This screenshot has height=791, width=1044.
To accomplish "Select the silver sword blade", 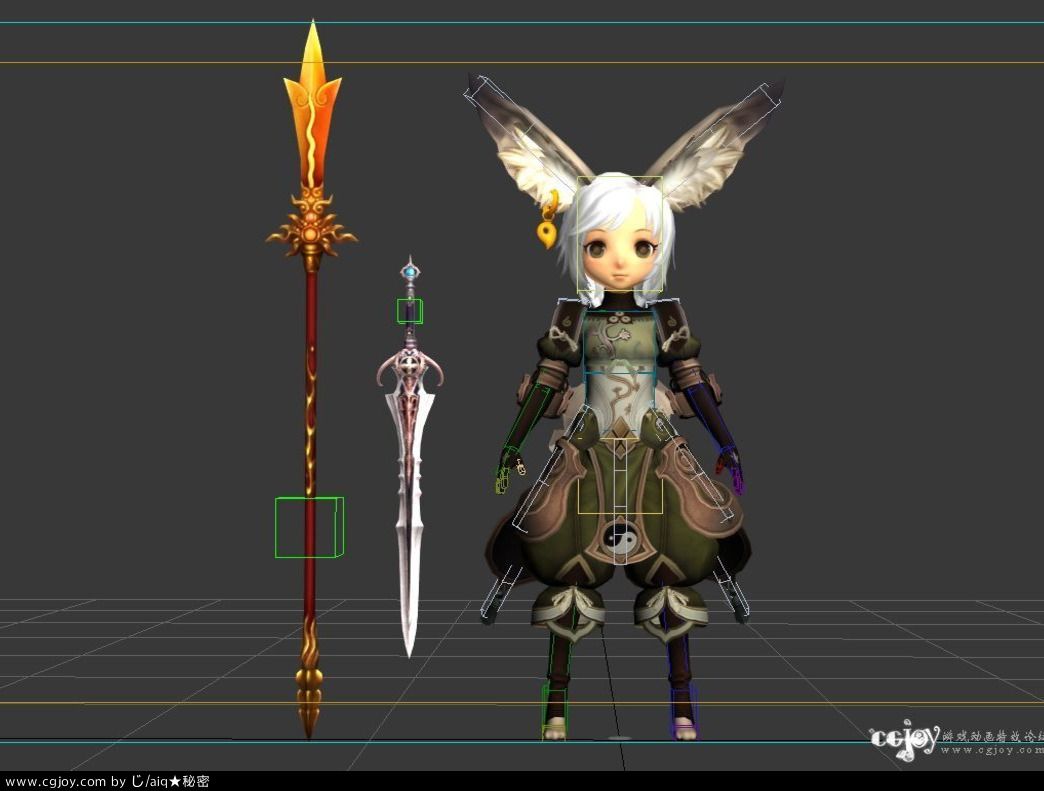I will pos(410,523).
